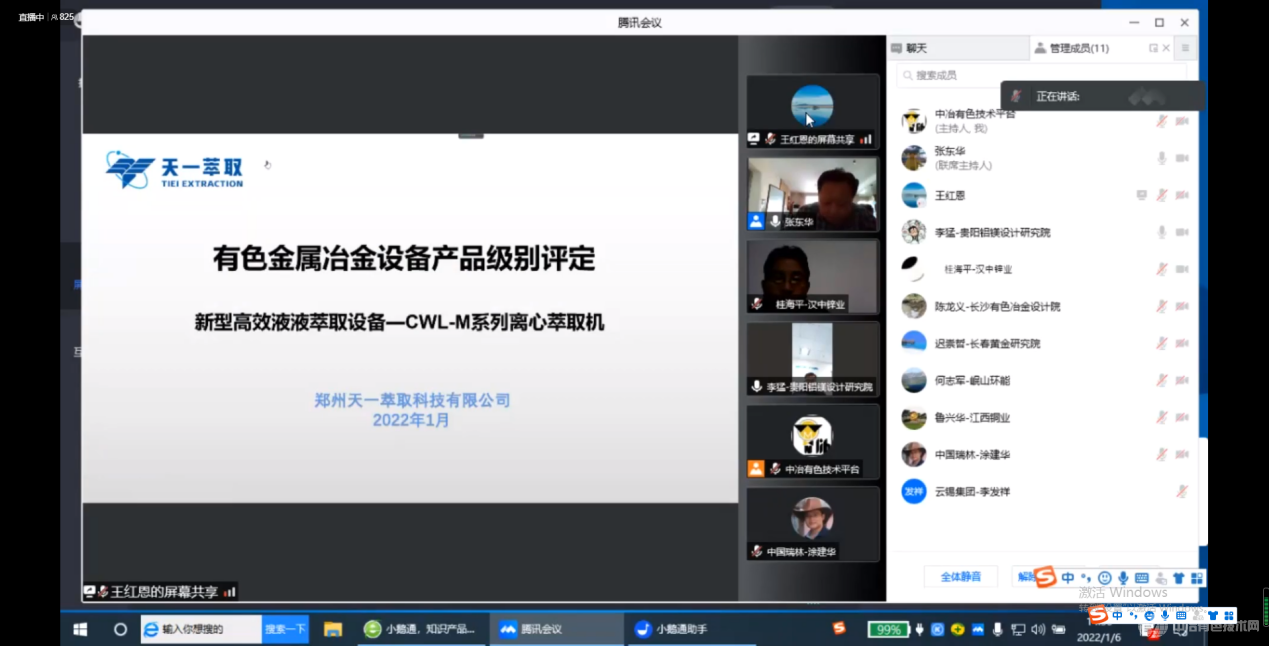Click the Sogou toolbar voice input microphone
Viewport: 1269px width, 646px height.
pyautogui.click(x=1123, y=578)
